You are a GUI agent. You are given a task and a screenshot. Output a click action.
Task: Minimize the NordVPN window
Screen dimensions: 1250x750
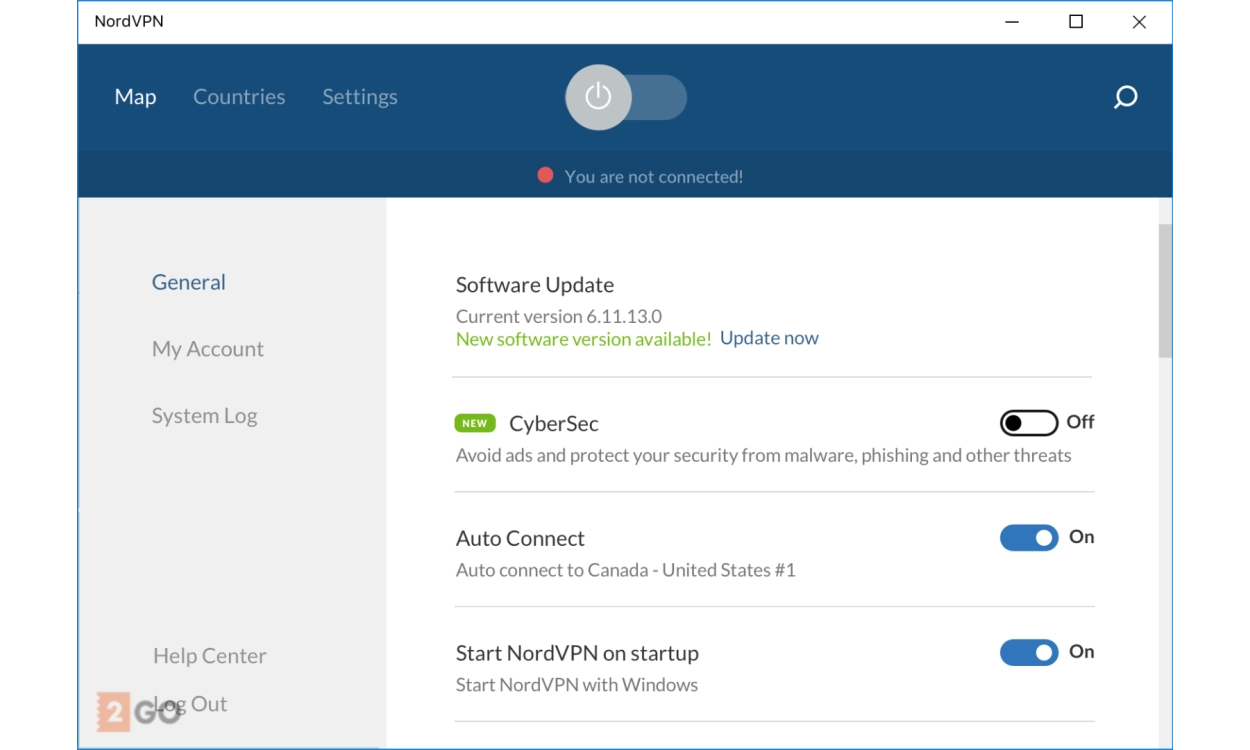coord(1012,22)
